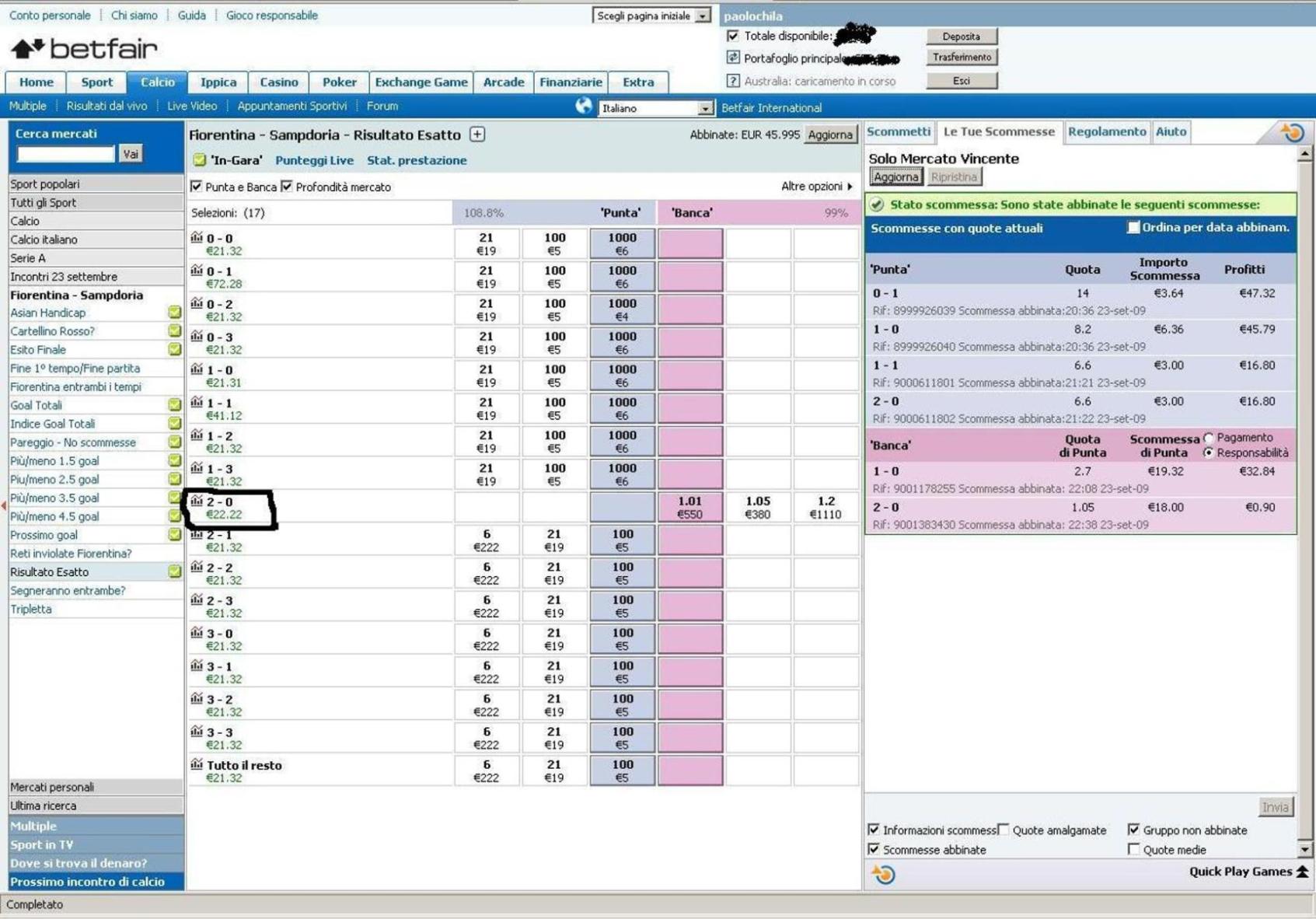
Task: Click the globe icon next to language selector
Action: (584, 107)
